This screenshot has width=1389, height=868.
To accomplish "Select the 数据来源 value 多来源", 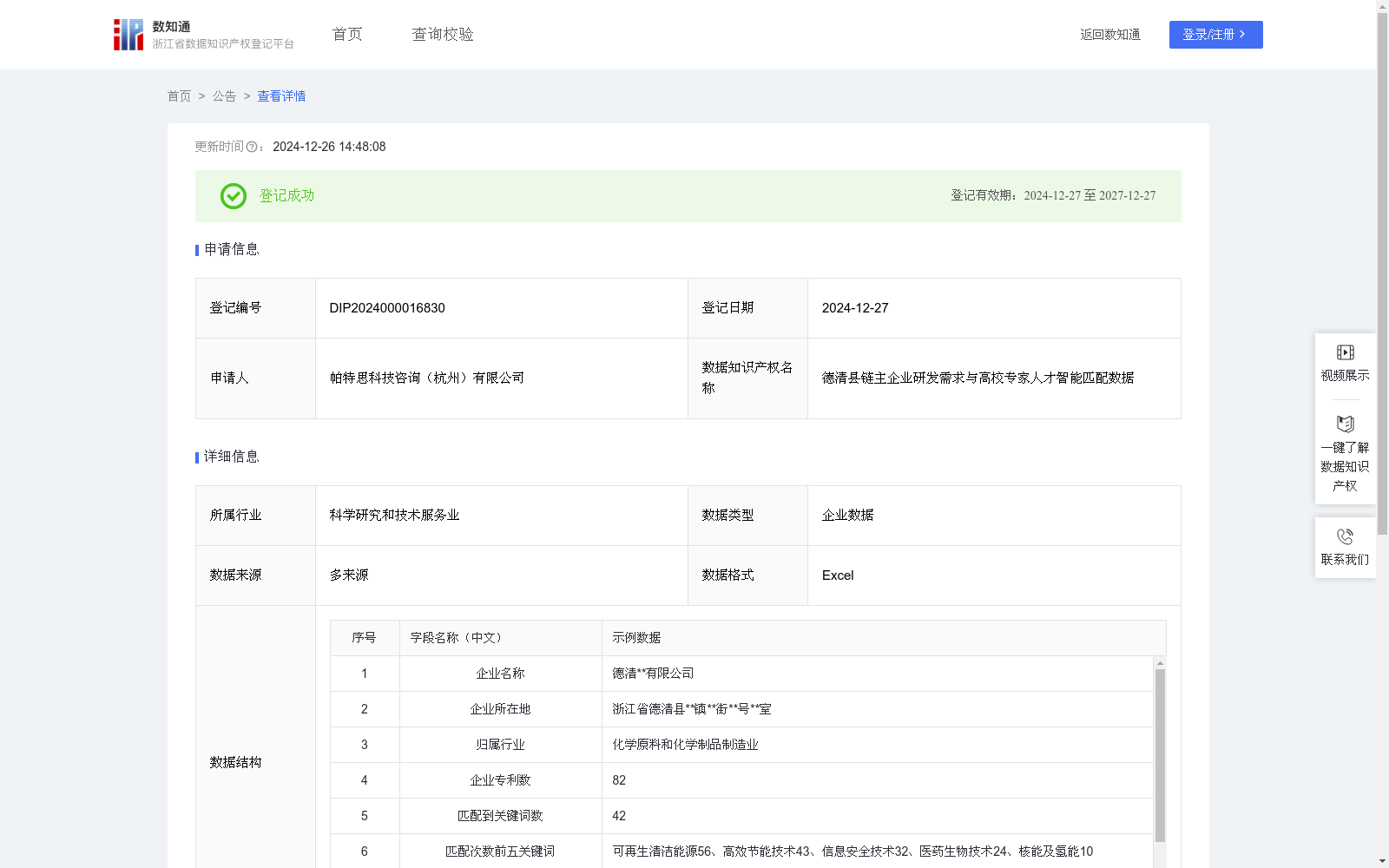I will tap(349, 575).
